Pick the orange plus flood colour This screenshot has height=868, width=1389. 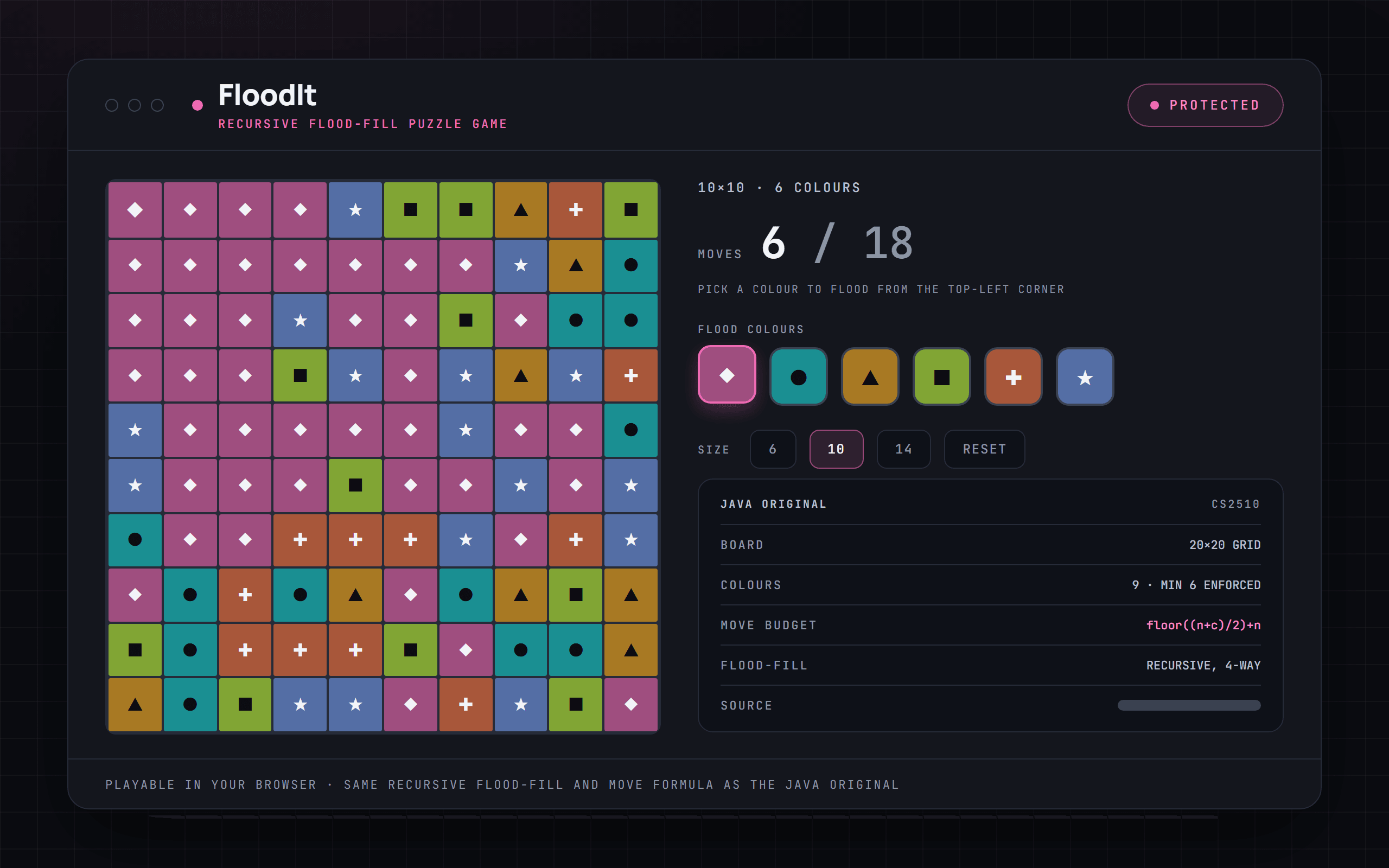(x=1014, y=377)
